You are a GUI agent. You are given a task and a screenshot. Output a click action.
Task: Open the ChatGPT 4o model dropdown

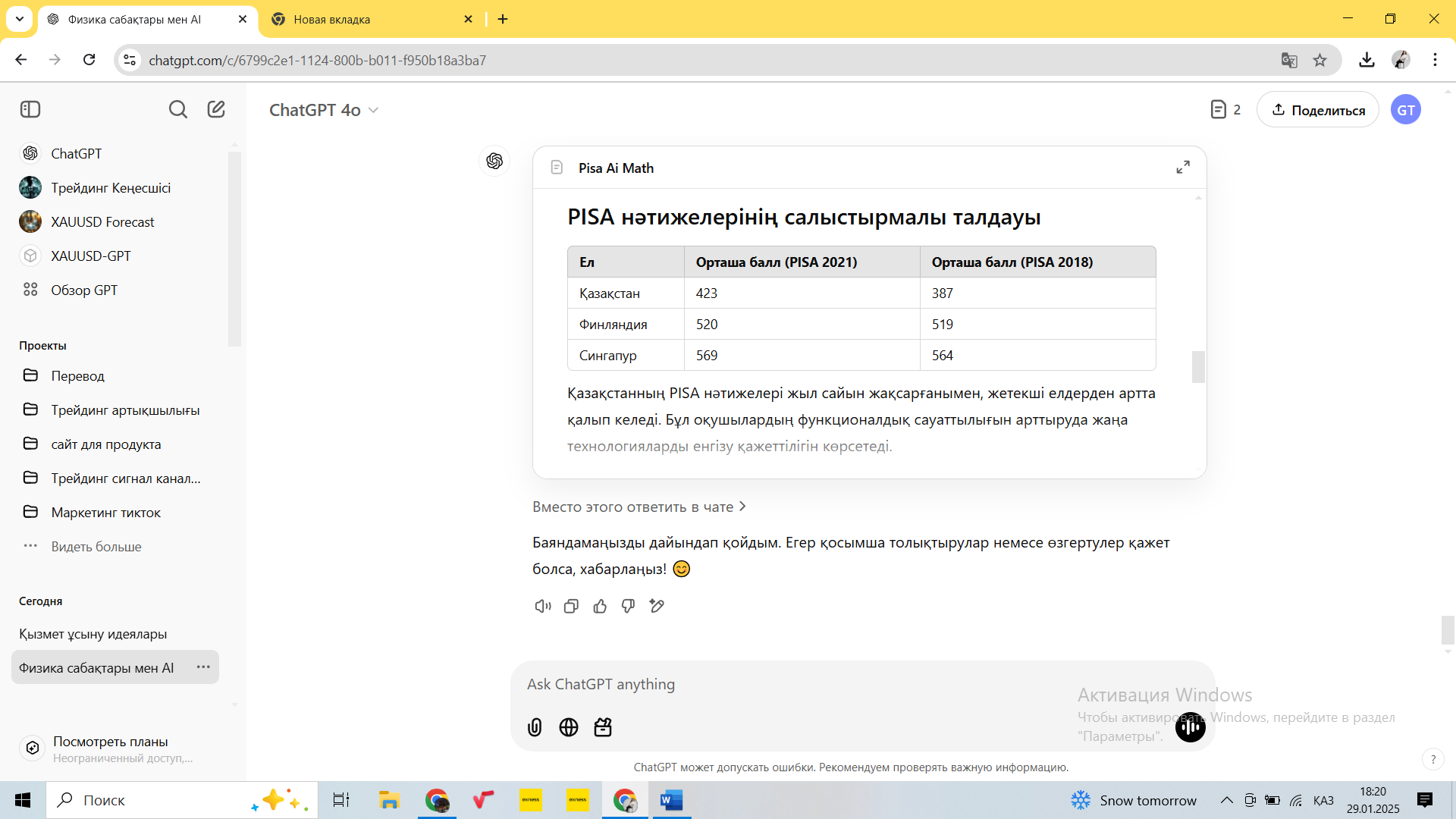tap(324, 110)
